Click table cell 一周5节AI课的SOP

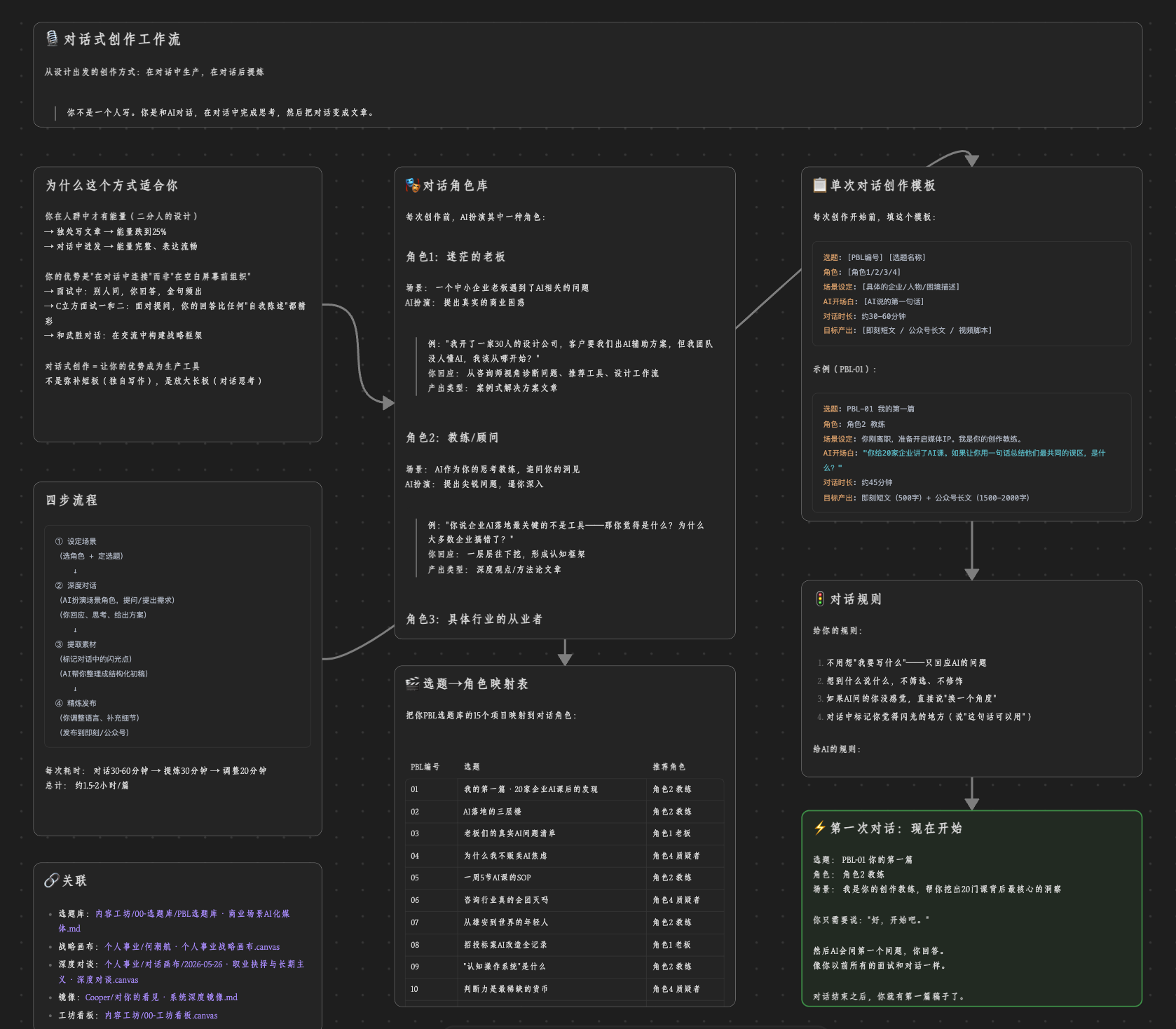pyautogui.click(x=497, y=878)
